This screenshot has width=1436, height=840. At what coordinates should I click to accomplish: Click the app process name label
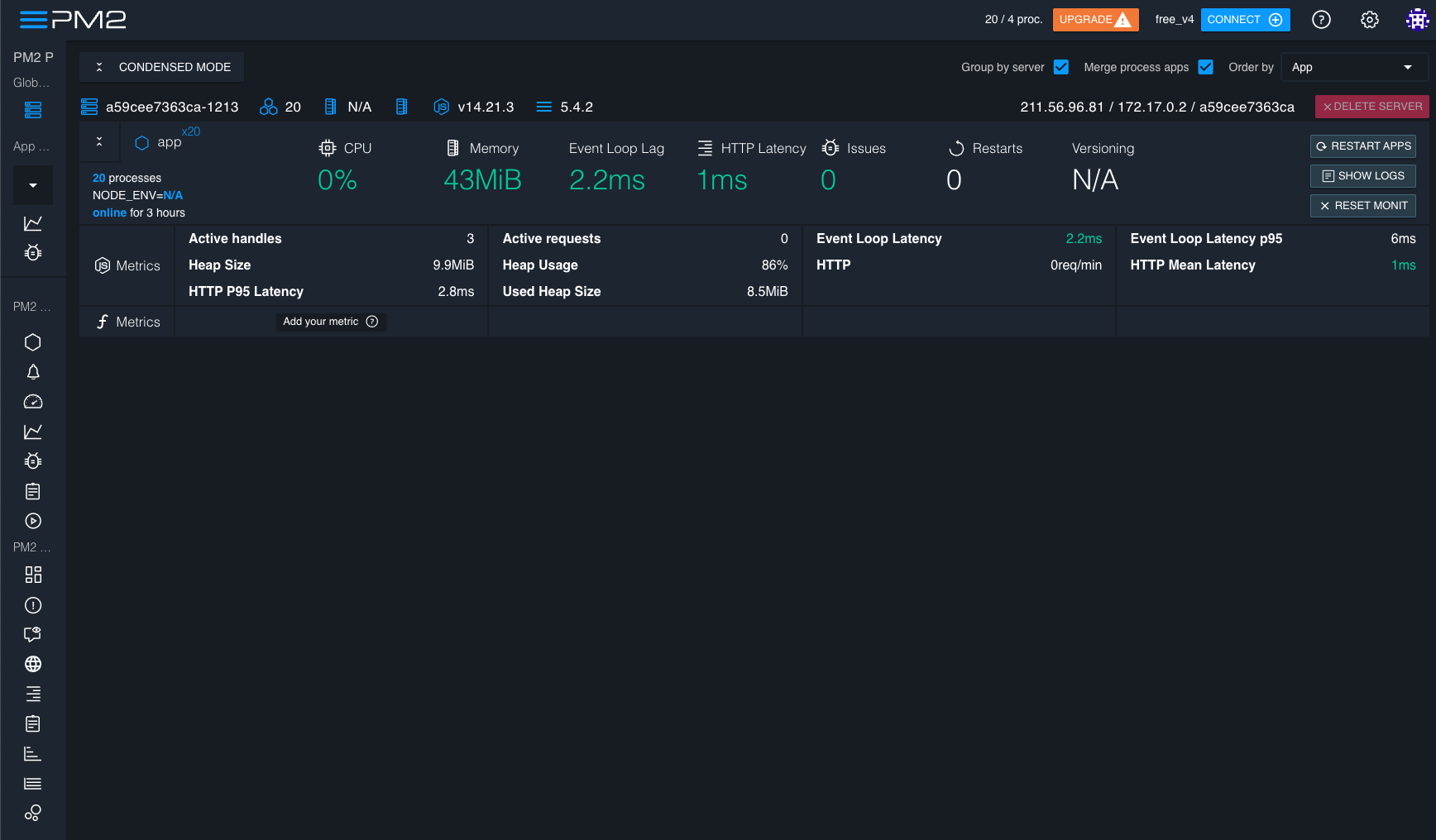pos(170,142)
